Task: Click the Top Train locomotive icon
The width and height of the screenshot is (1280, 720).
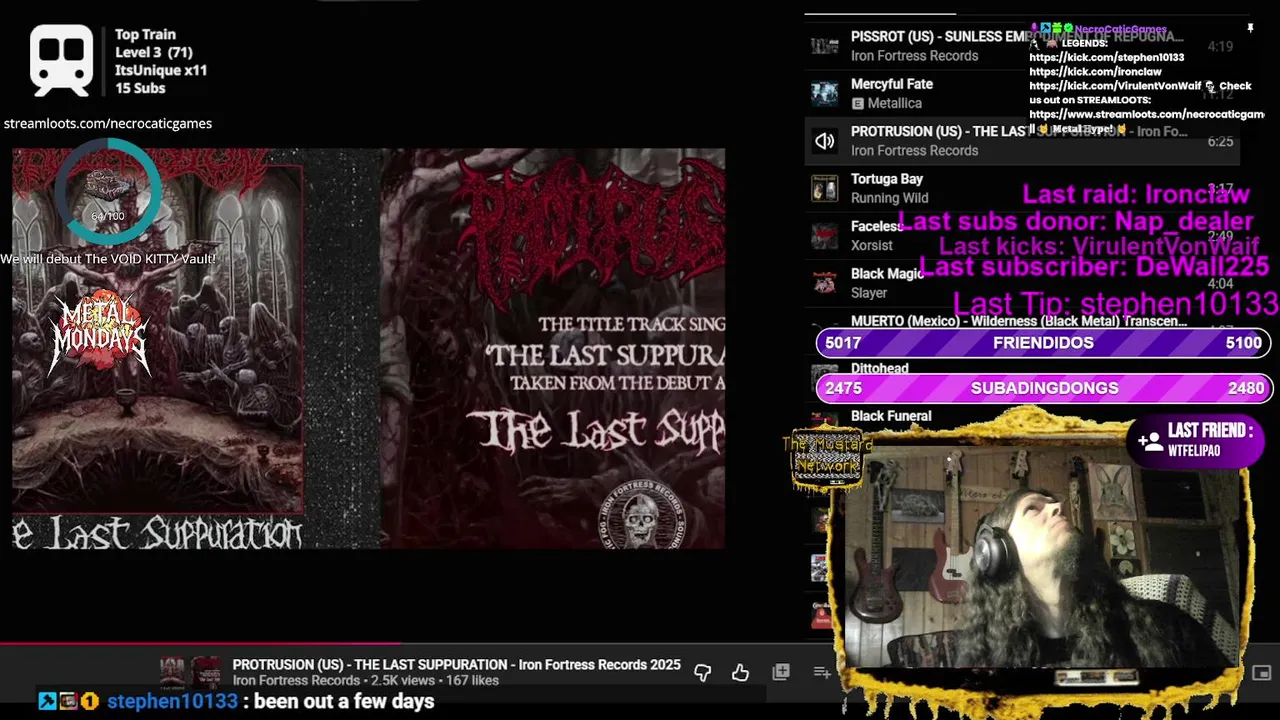Action: point(61,58)
